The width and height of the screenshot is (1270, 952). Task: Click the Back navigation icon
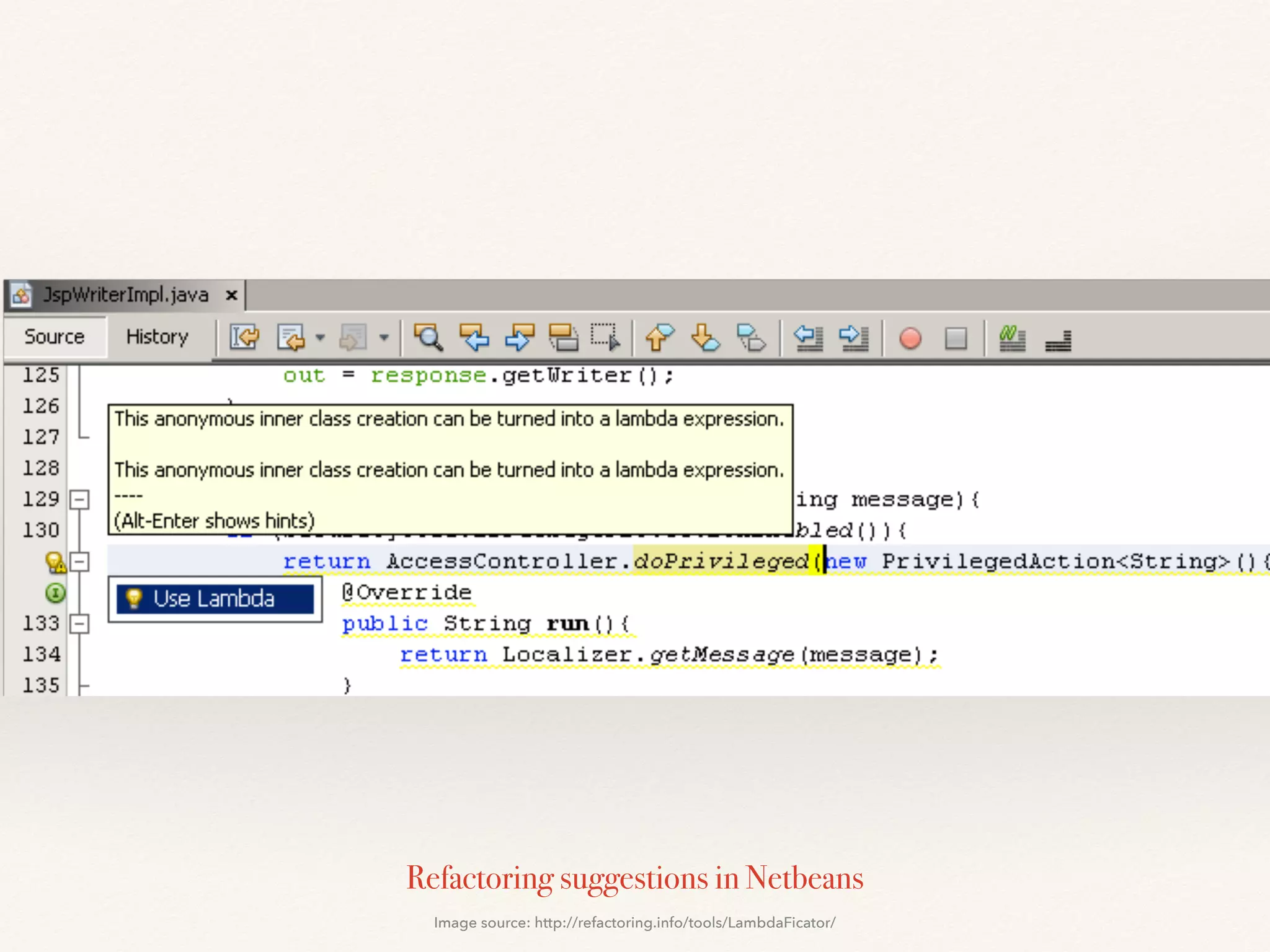[291, 338]
